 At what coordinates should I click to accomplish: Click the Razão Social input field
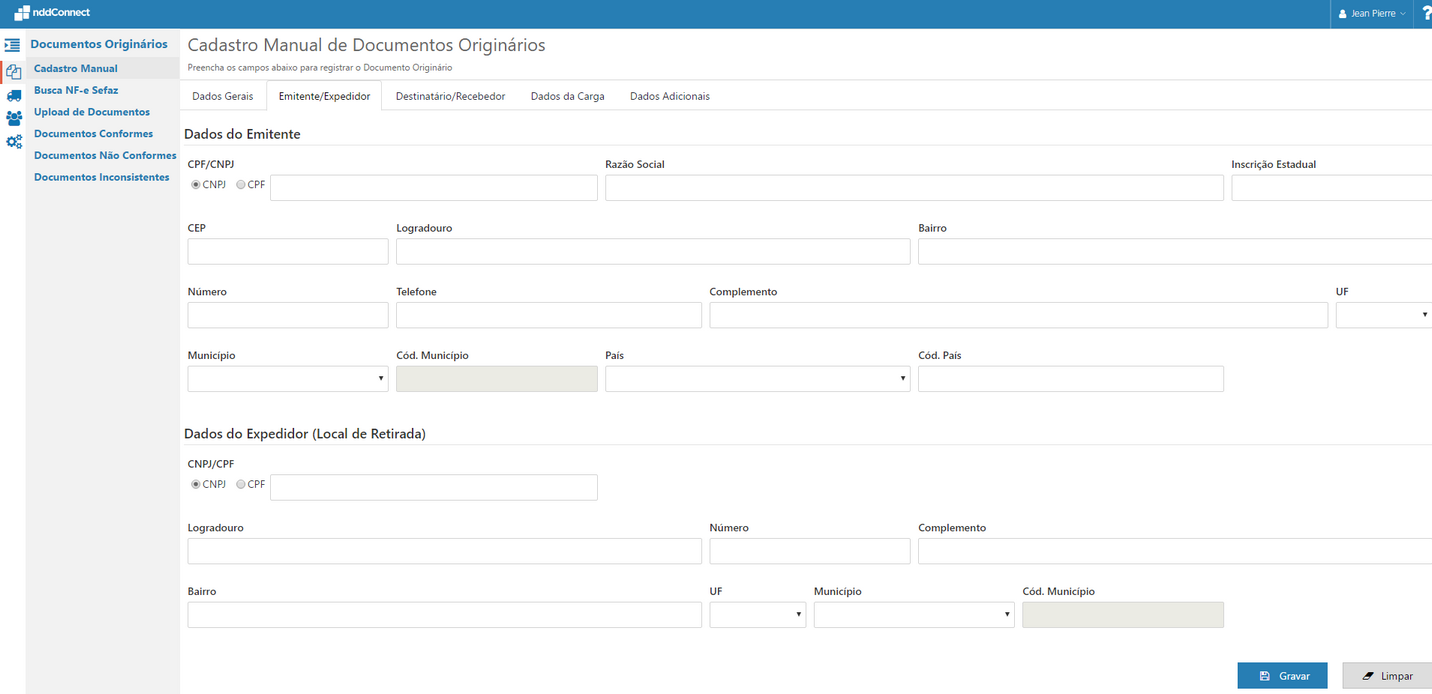[914, 188]
